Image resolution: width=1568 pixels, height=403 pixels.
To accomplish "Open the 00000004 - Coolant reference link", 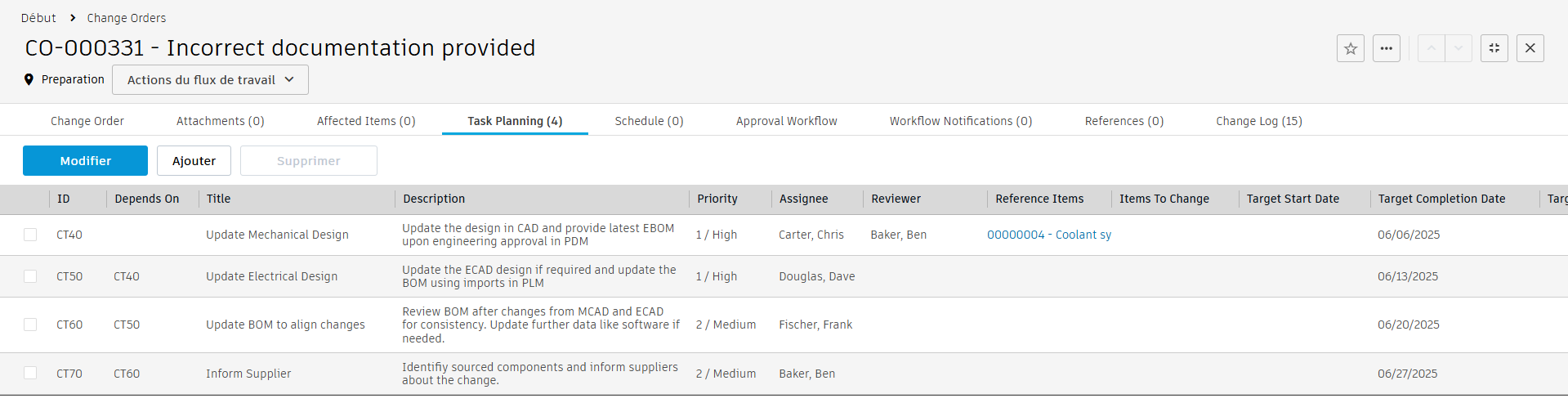I will point(1048,235).
